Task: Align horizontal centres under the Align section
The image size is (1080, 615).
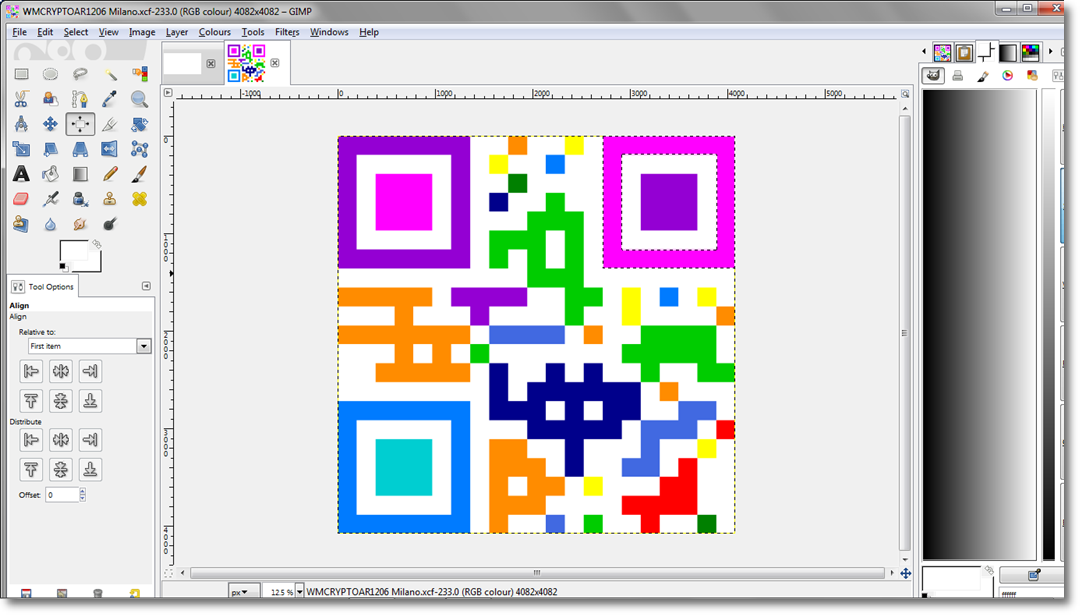Action: (x=61, y=371)
